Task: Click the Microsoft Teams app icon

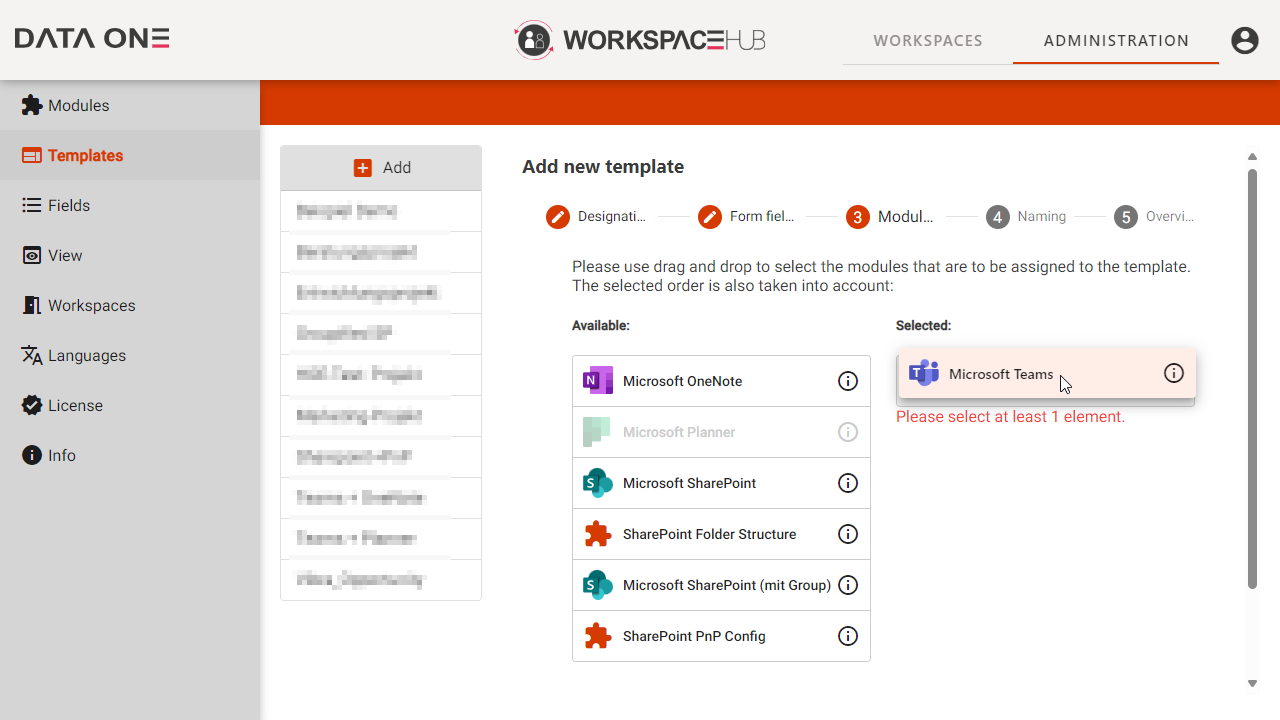Action: tap(923, 373)
